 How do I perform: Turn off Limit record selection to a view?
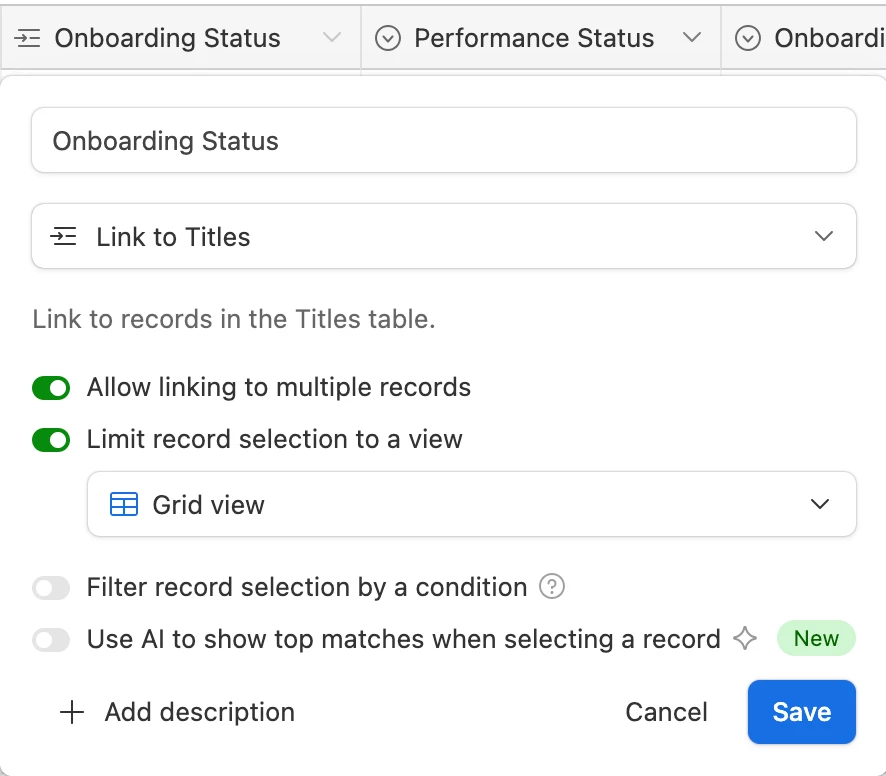pyautogui.click(x=51, y=439)
